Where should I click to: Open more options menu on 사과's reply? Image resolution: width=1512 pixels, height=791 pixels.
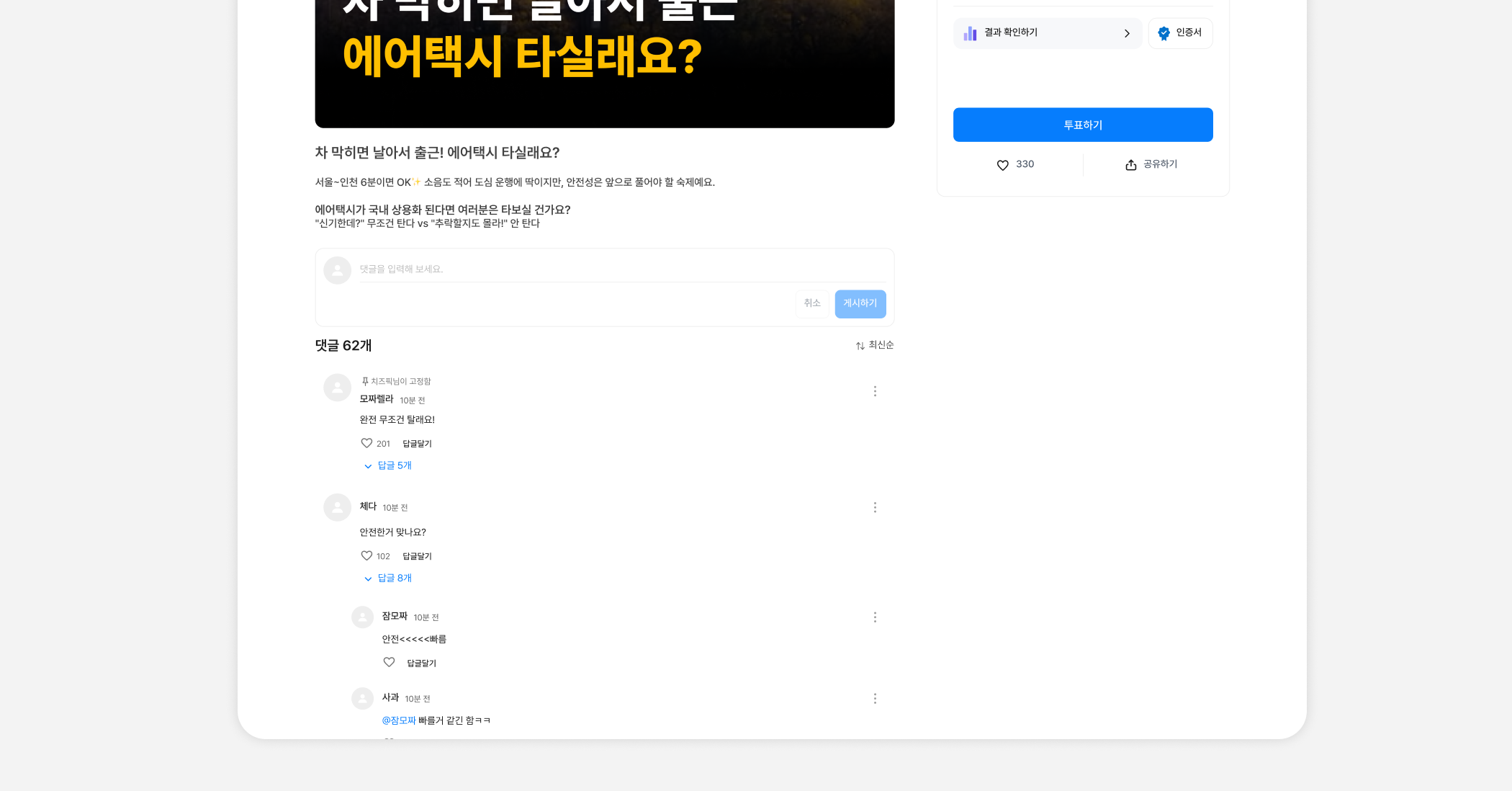coord(875,699)
